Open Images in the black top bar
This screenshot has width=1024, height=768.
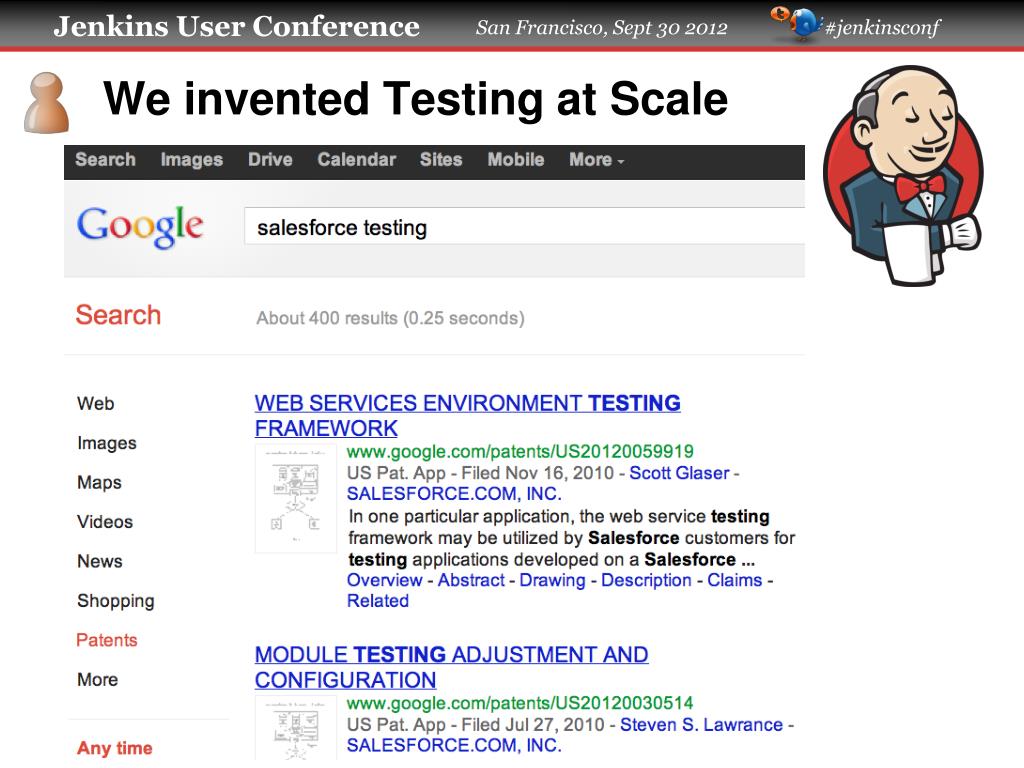coord(191,159)
